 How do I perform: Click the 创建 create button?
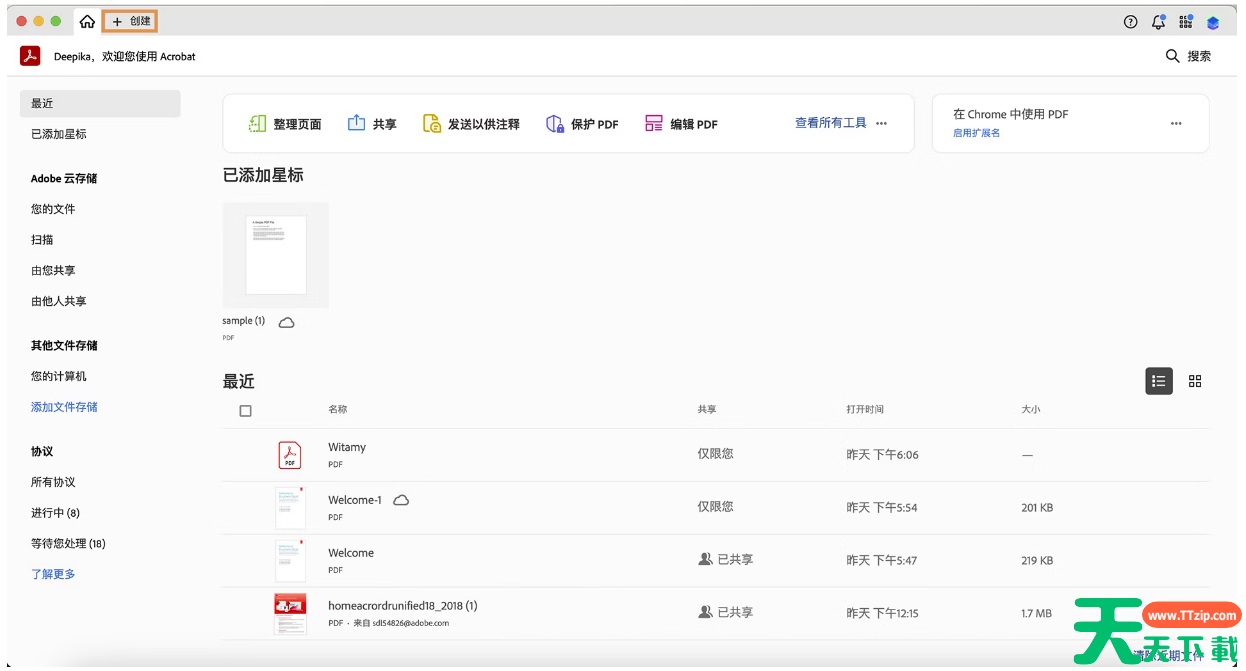(x=131, y=21)
